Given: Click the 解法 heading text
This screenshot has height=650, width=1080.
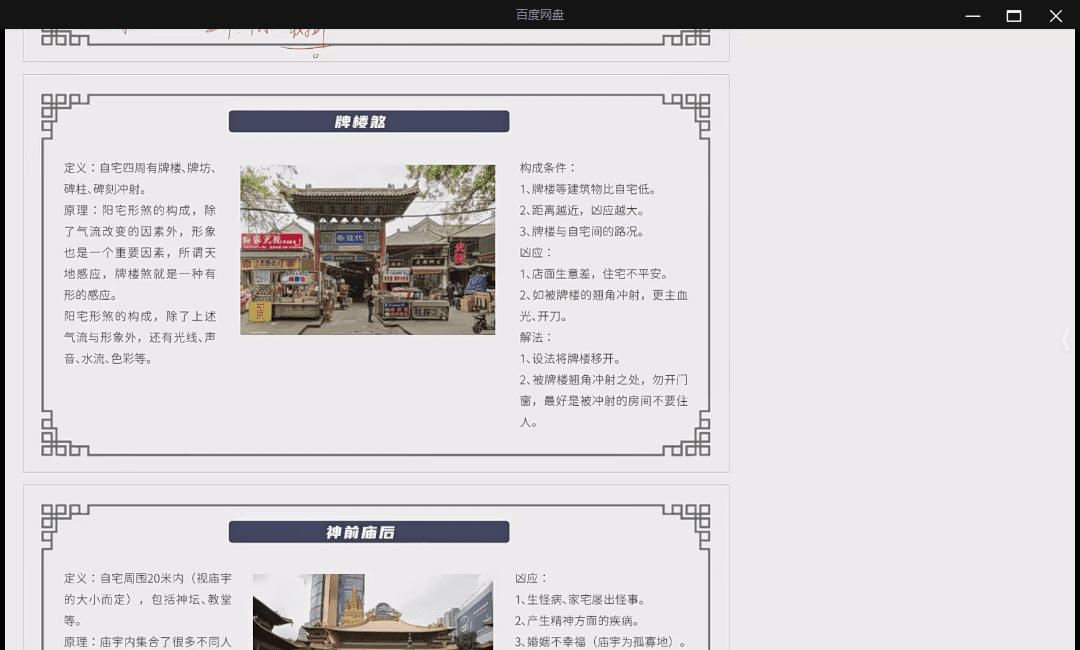Looking at the screenshot, I should pyautogui.click(x=536, y=337).
